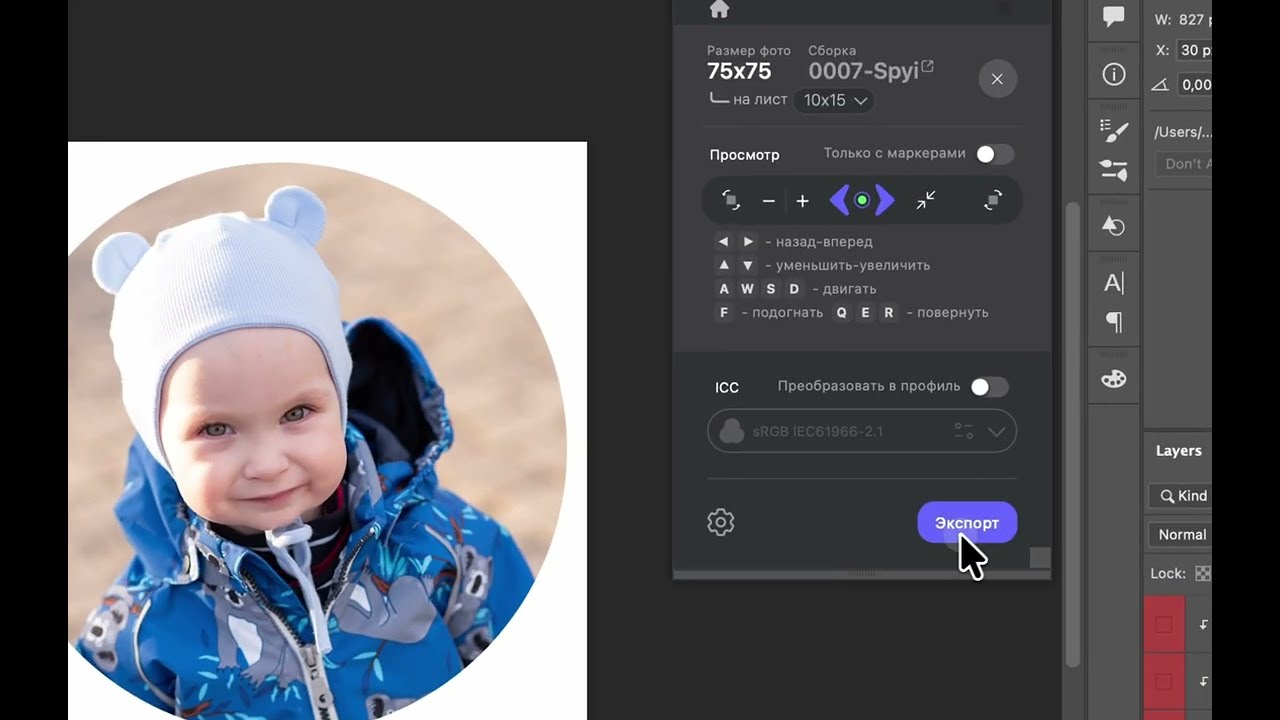
Task: Go to the plugin home icon
Action: (x=719, y=10)
